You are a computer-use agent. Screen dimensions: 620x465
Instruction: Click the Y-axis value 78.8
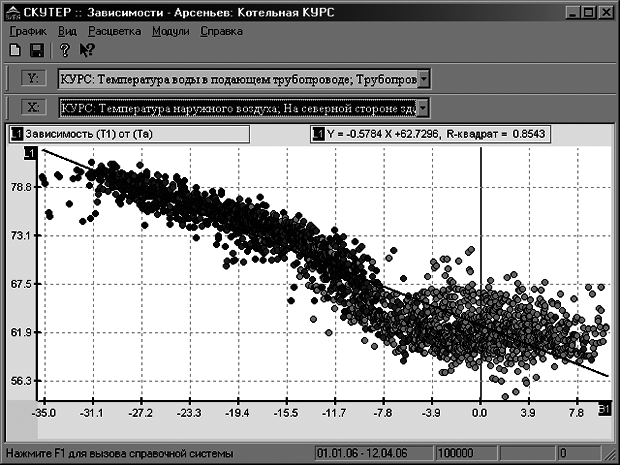tap(21, 187)
